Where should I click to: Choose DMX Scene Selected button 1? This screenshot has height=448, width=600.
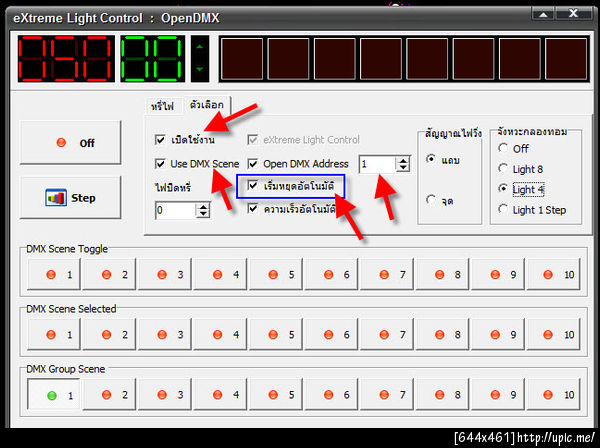[x=54, y=335]
